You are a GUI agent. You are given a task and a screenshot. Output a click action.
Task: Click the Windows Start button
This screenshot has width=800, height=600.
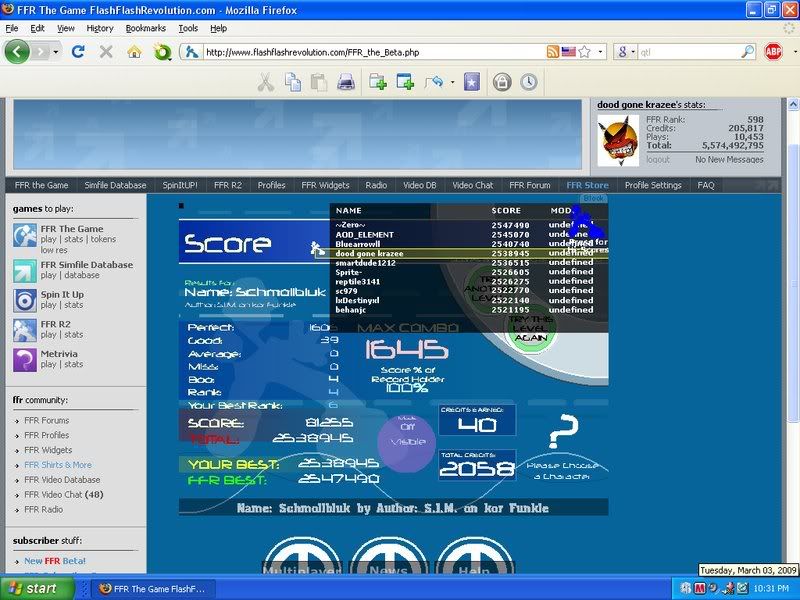[33, 588]
